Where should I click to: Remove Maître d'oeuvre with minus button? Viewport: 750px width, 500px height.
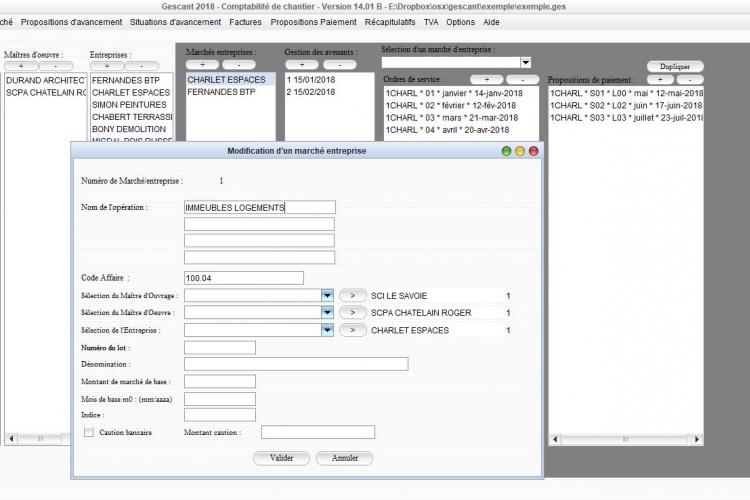[x=55, y=66]
